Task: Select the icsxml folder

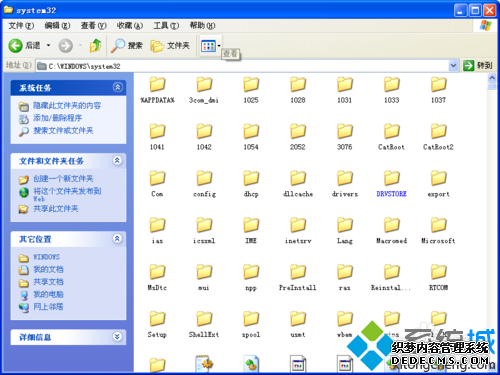Action: tap(204, 230)
